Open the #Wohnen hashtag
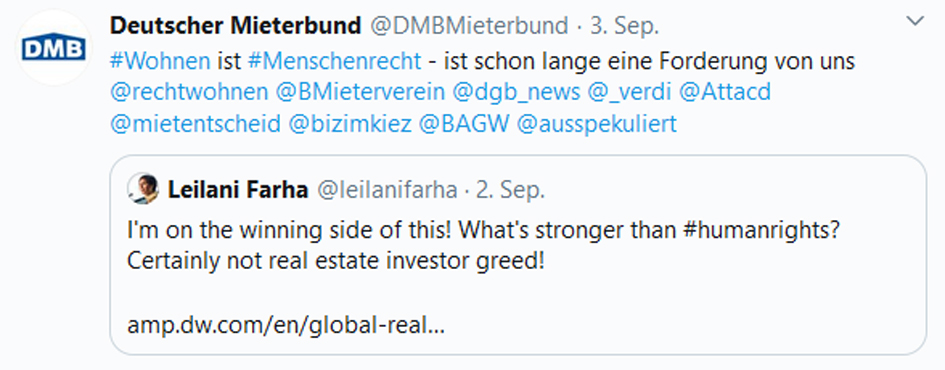Screen dimensions: 945x370 click(160, 61)
